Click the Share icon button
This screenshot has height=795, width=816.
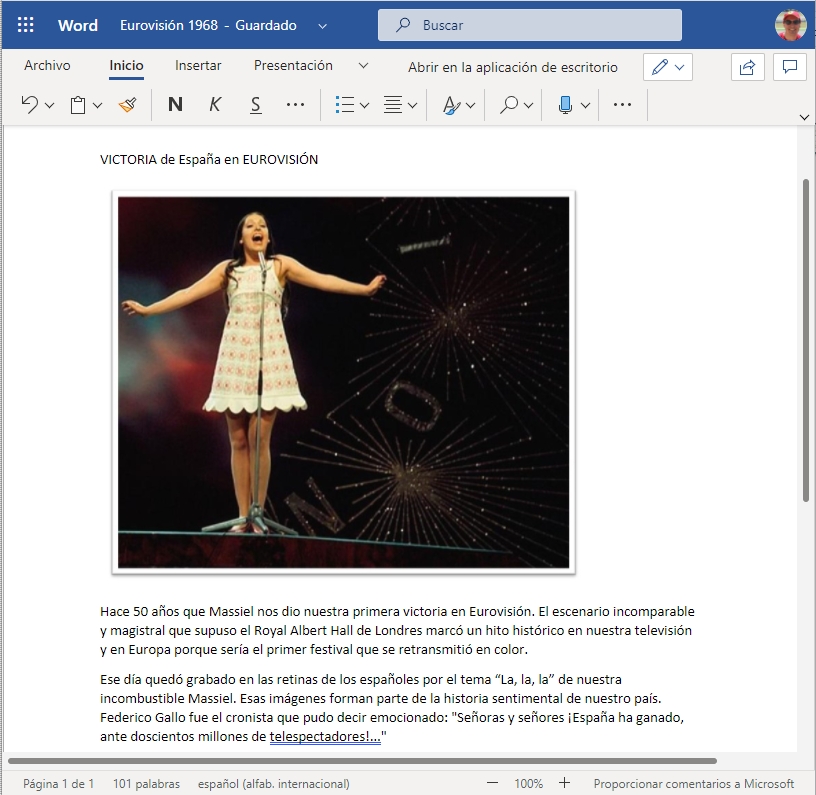click(746, 67)
